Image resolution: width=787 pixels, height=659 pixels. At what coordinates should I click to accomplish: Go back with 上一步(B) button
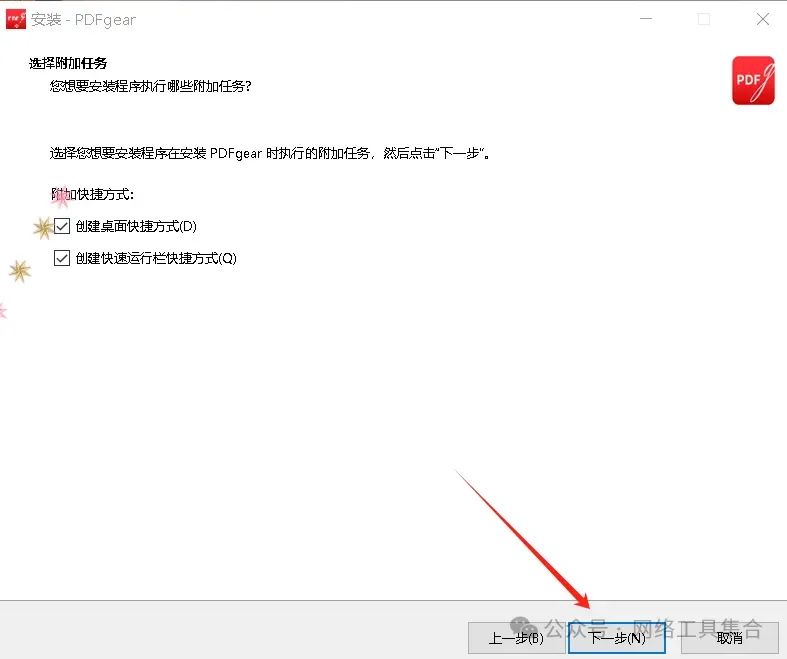(516, 638)
